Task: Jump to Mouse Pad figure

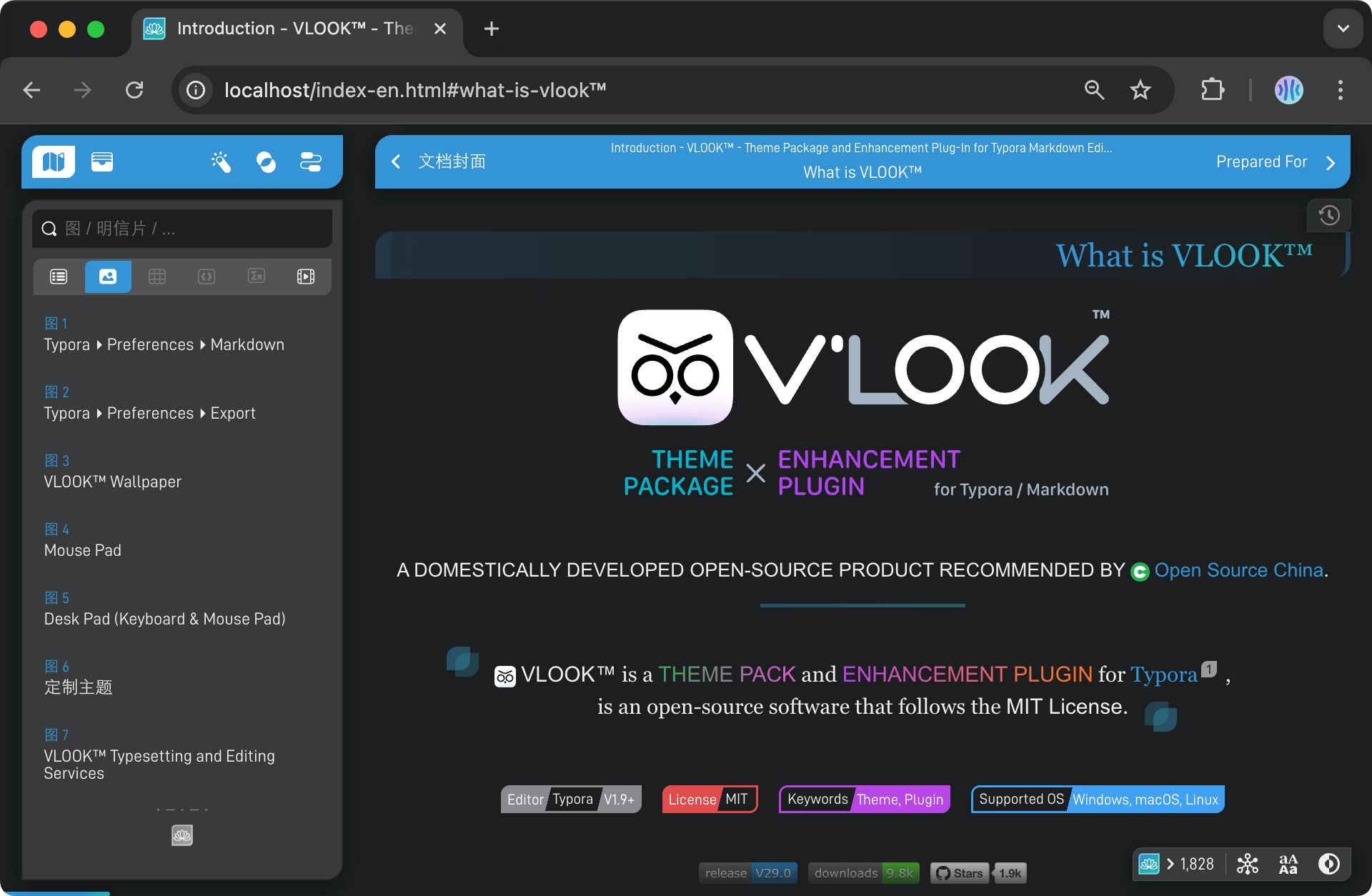Action: pyautogui.click(x=83, y=540)
